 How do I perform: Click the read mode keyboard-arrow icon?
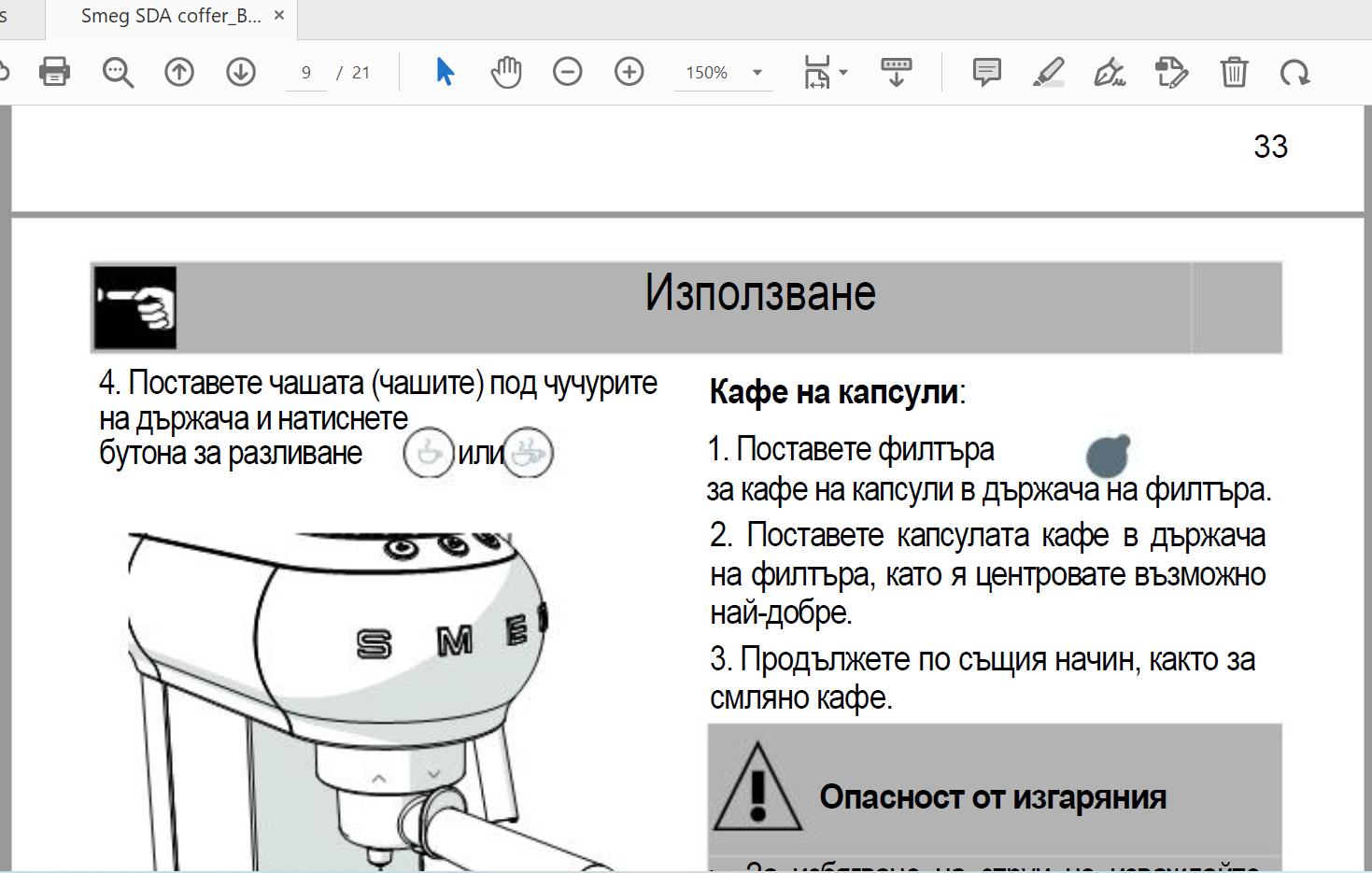(896, 72)
